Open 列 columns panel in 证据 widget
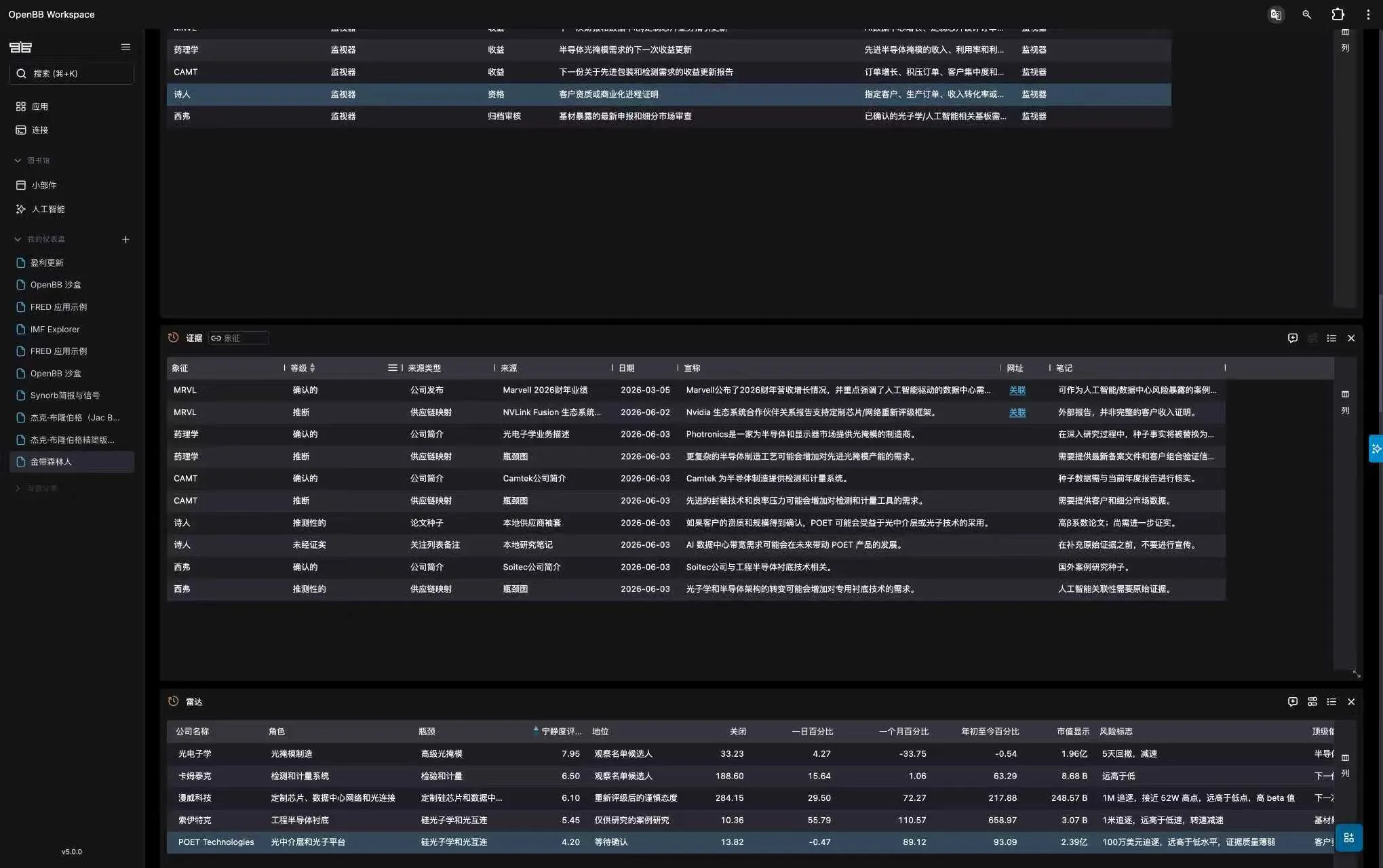 tap(1345, 402)
